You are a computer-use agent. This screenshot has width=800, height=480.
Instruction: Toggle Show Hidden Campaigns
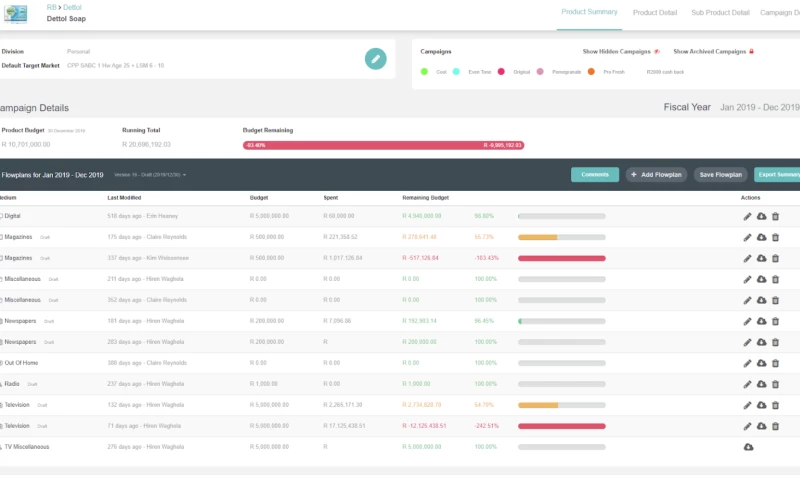point(621,52)
